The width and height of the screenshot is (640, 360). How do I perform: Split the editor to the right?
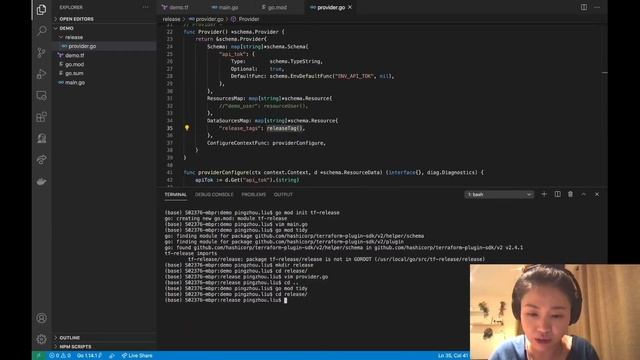click(584, 7)
